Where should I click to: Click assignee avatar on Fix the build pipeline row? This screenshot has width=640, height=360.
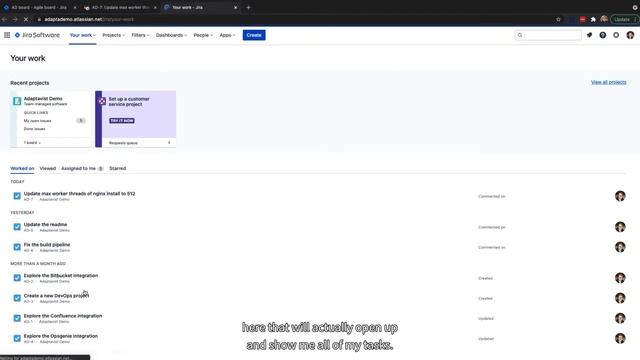(x=620, y=247)
